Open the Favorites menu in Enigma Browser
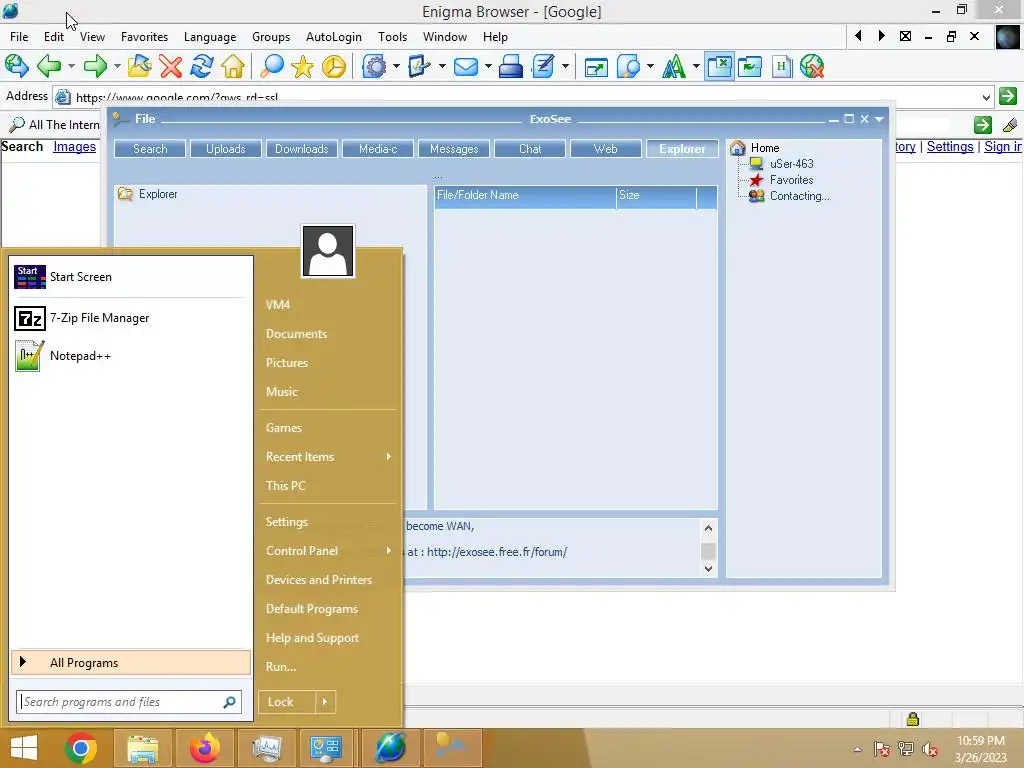This screenshot has width=1024, height=768. click(x=144, y=37)
